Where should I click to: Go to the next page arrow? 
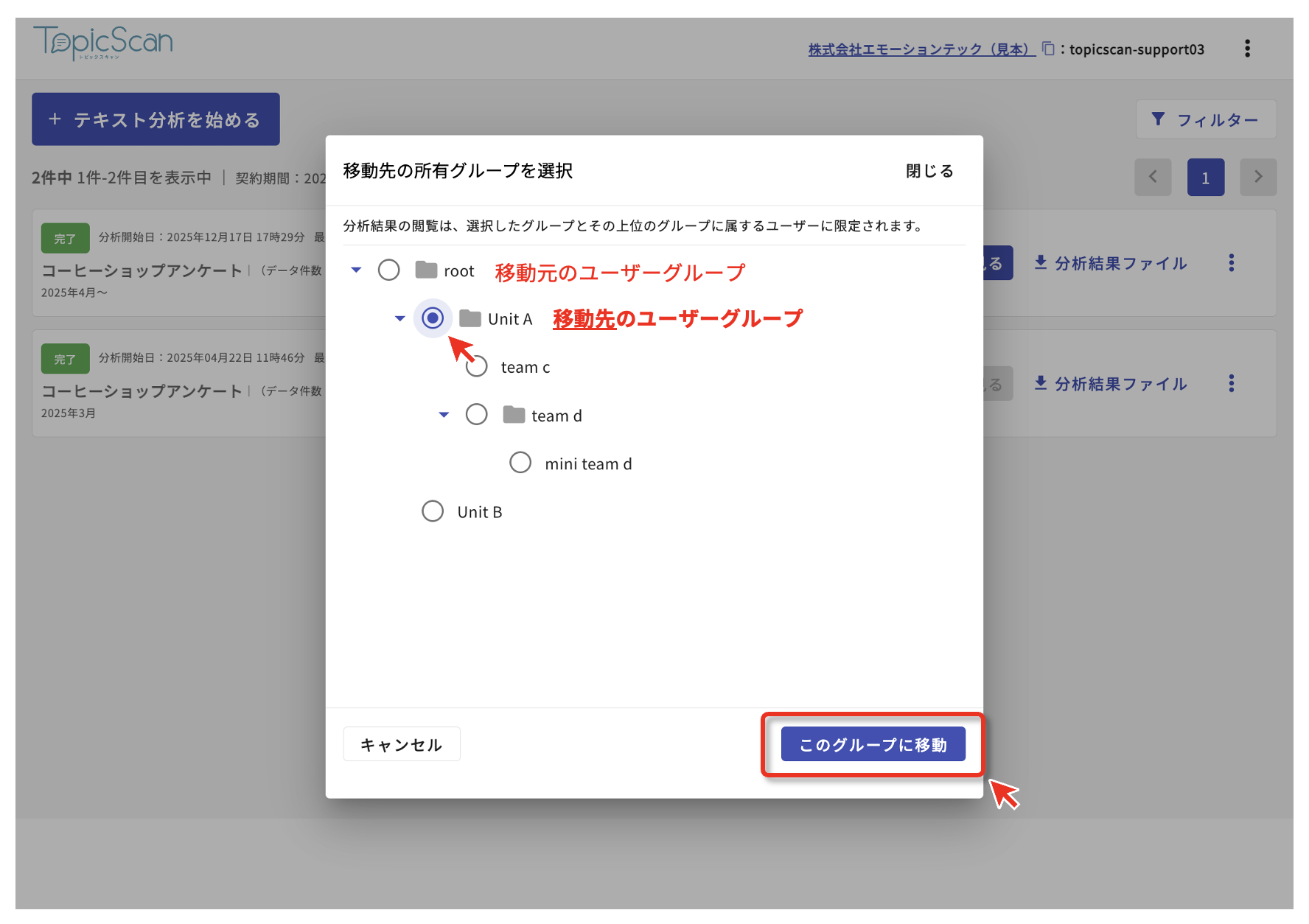coord(1258,178)
